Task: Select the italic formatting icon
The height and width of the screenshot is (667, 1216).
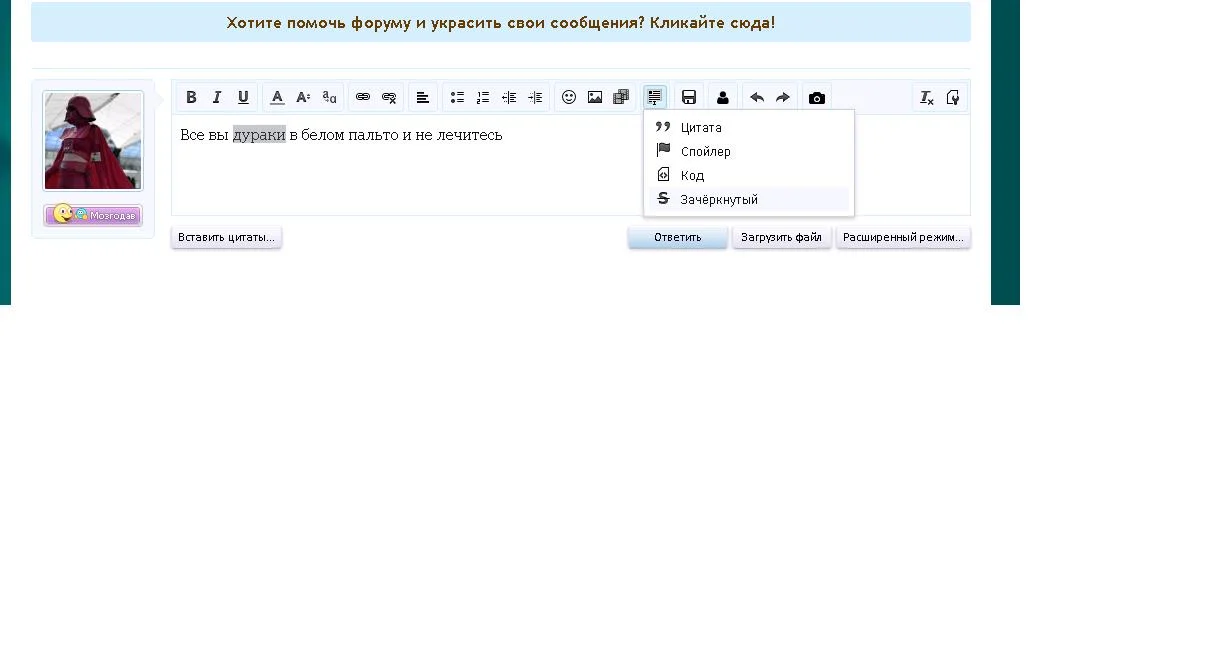Action: (x=217, y=97)
